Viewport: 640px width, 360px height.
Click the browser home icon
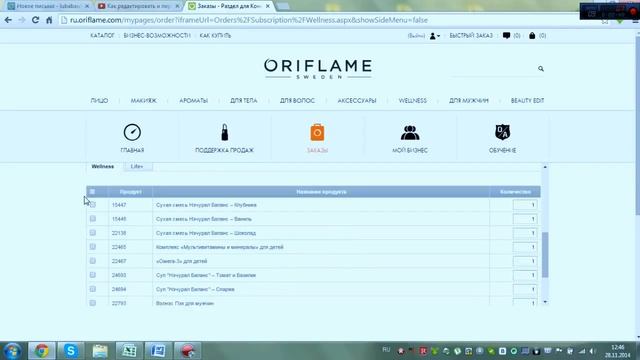tap(49, 20)
